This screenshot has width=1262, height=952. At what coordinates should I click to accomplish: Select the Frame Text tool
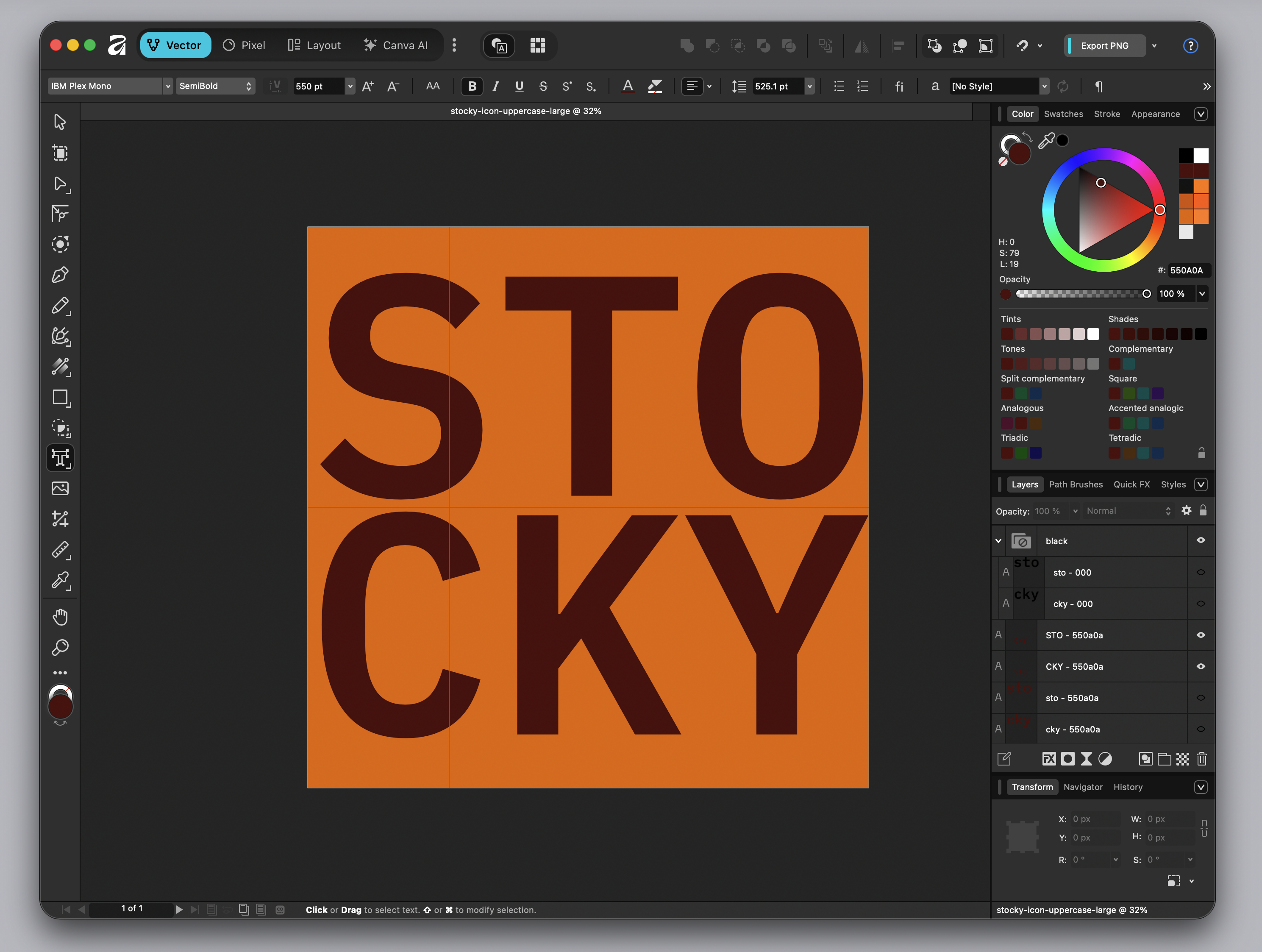(x=60, y=458)
